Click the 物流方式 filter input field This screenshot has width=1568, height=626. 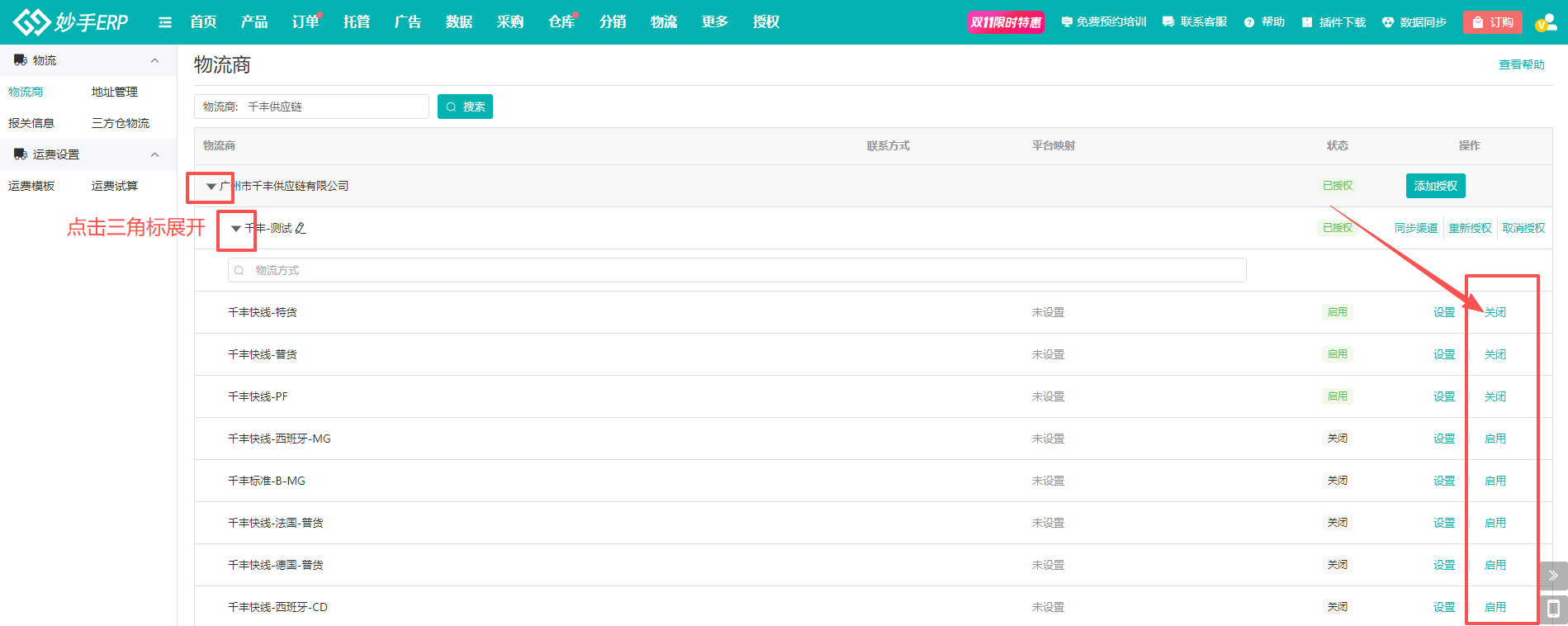pyautogui.click(x=737, y=270)
